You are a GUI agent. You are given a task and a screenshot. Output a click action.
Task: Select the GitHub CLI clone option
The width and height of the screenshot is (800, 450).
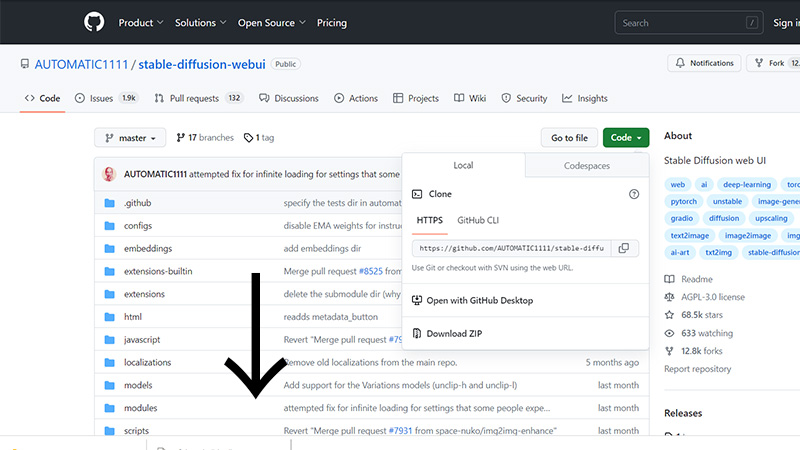(x=478, y=220)
